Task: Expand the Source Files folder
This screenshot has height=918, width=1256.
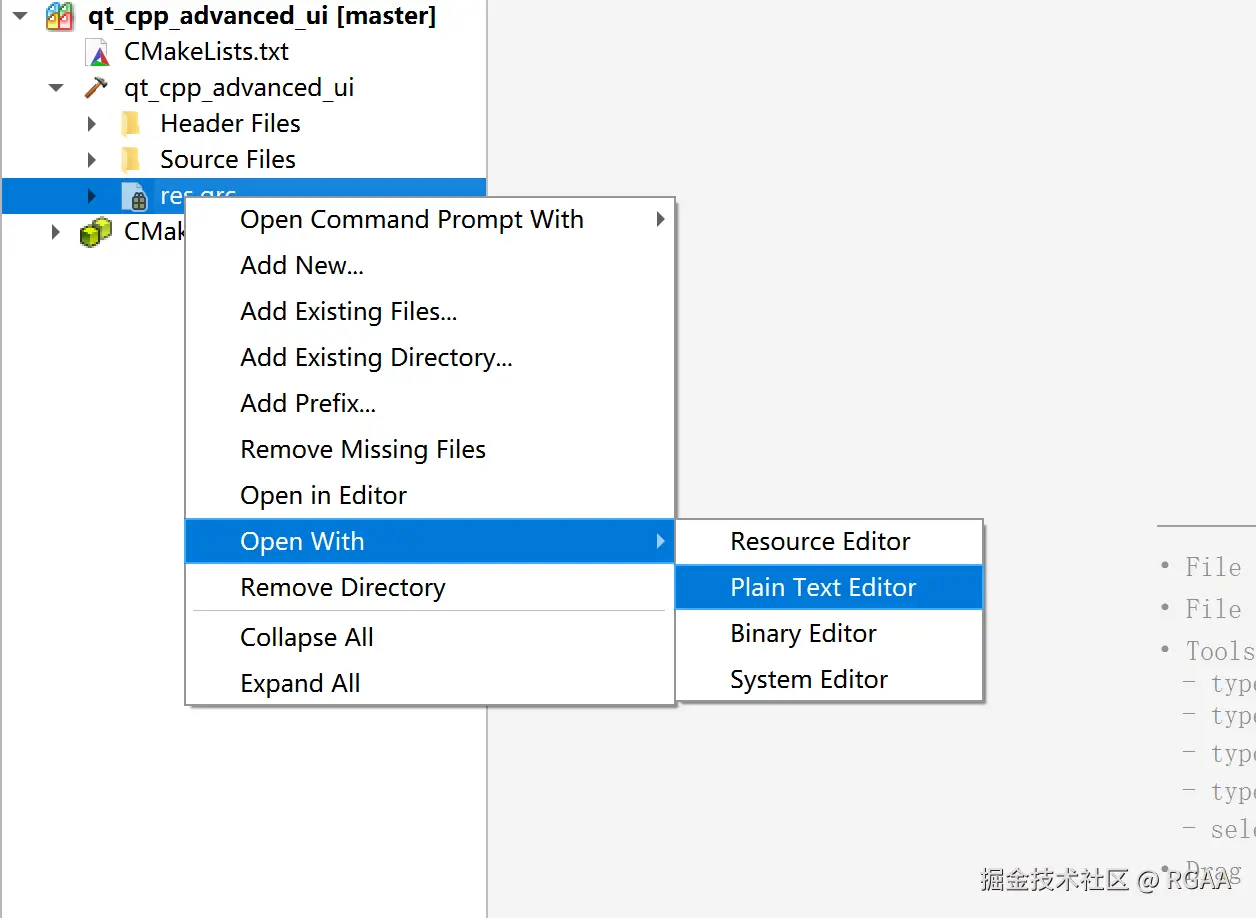Action: pyautogui.click(x=92, y=160)
